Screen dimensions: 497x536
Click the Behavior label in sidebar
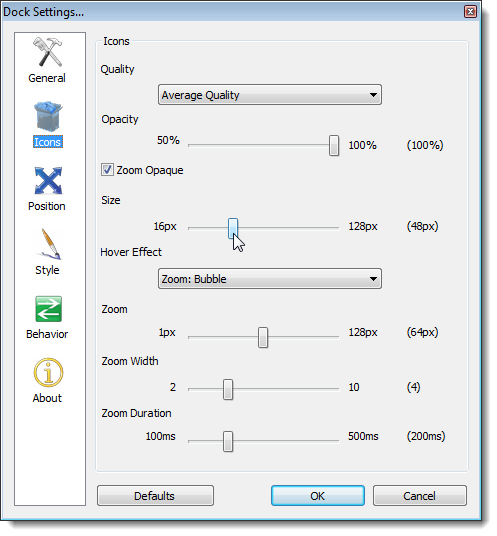click(47, 334)
